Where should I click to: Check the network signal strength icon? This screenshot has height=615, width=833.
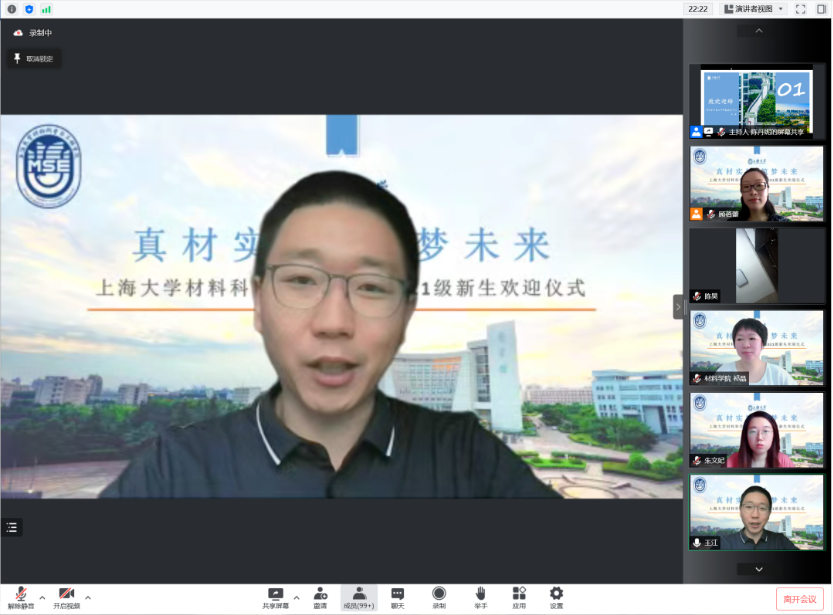pyautogui.click(x=46, y=9)
